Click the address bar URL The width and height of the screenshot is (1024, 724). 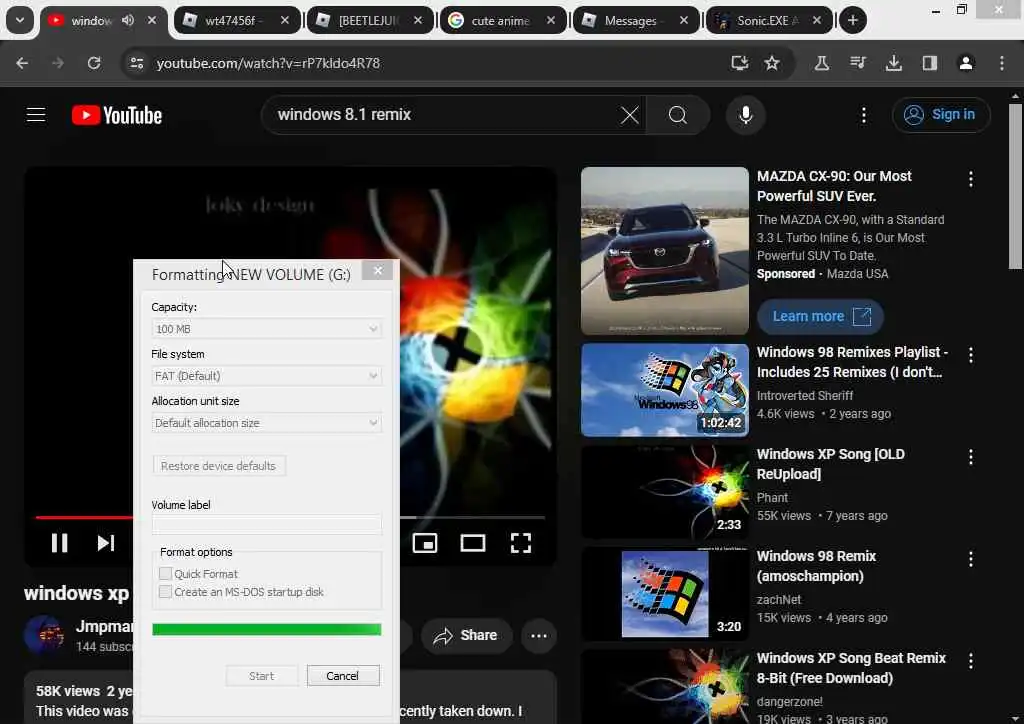point(268,63)
